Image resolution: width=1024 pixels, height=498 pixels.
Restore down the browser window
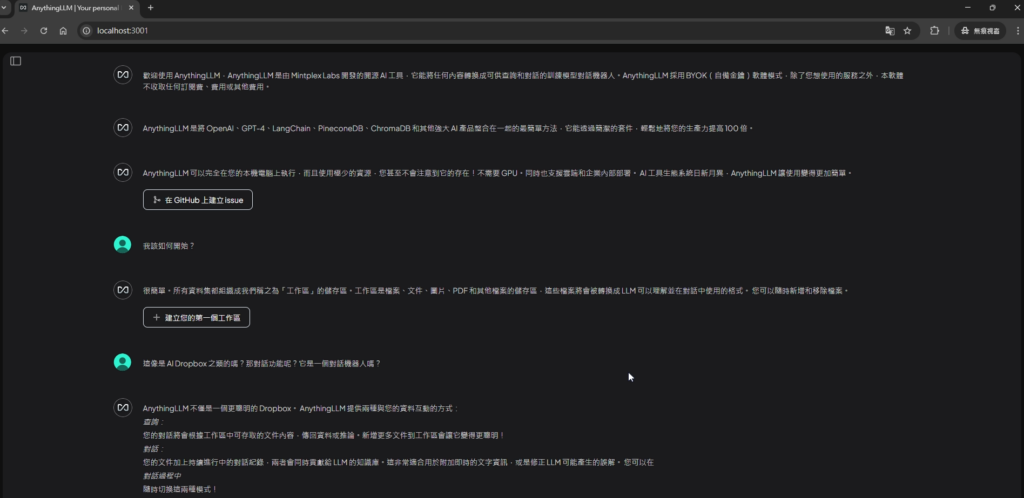point(992,8)
